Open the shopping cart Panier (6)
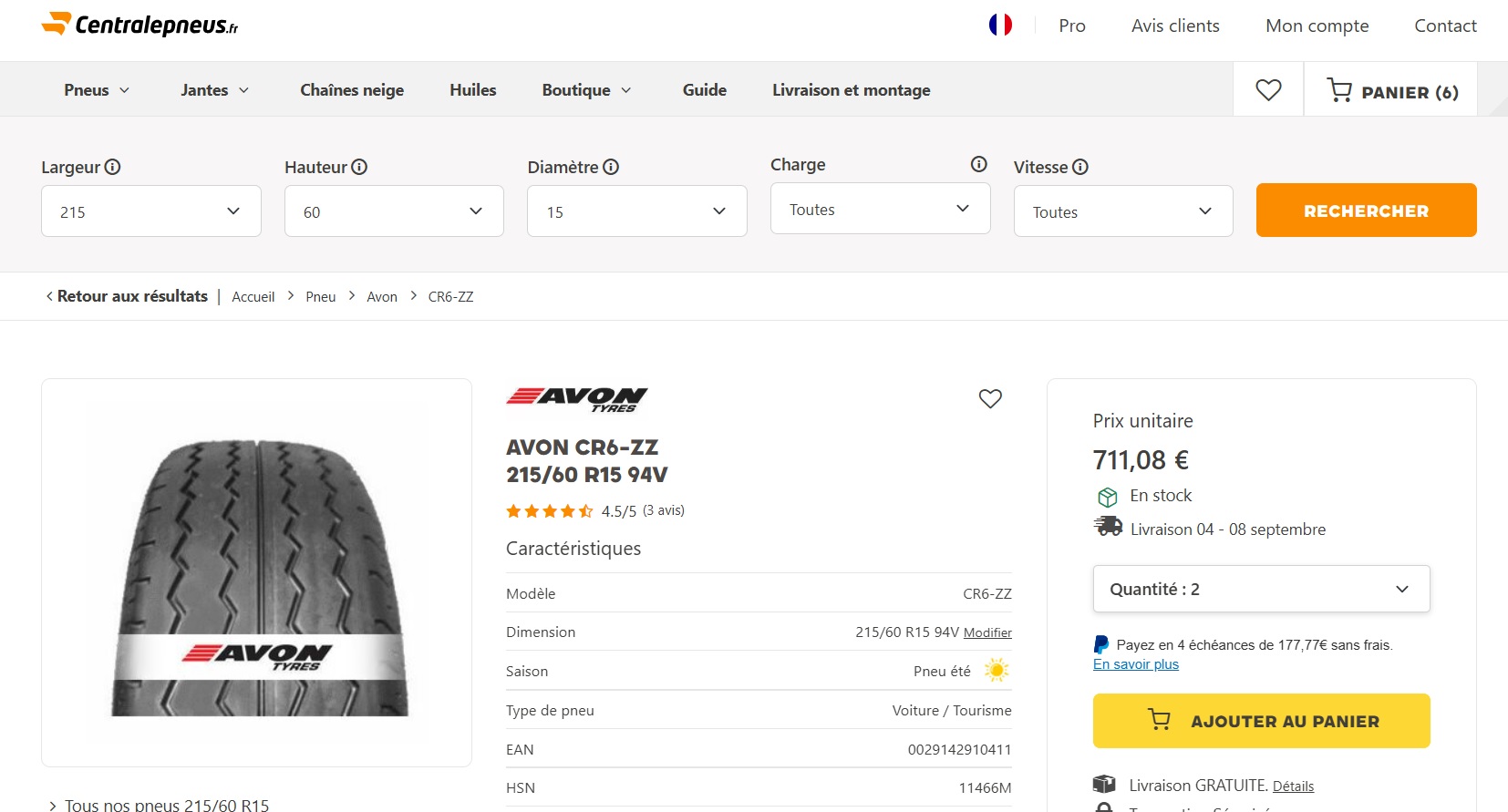The width and height of the screenshot is (1508, 812). tap(1392, 91)
